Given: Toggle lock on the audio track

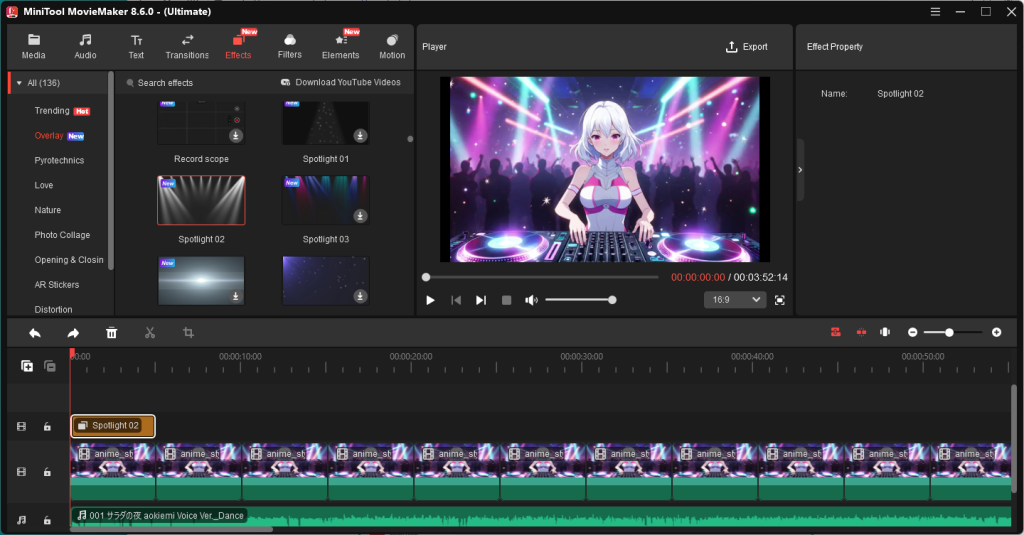Looking at the screenshot, I should [47, 520].
